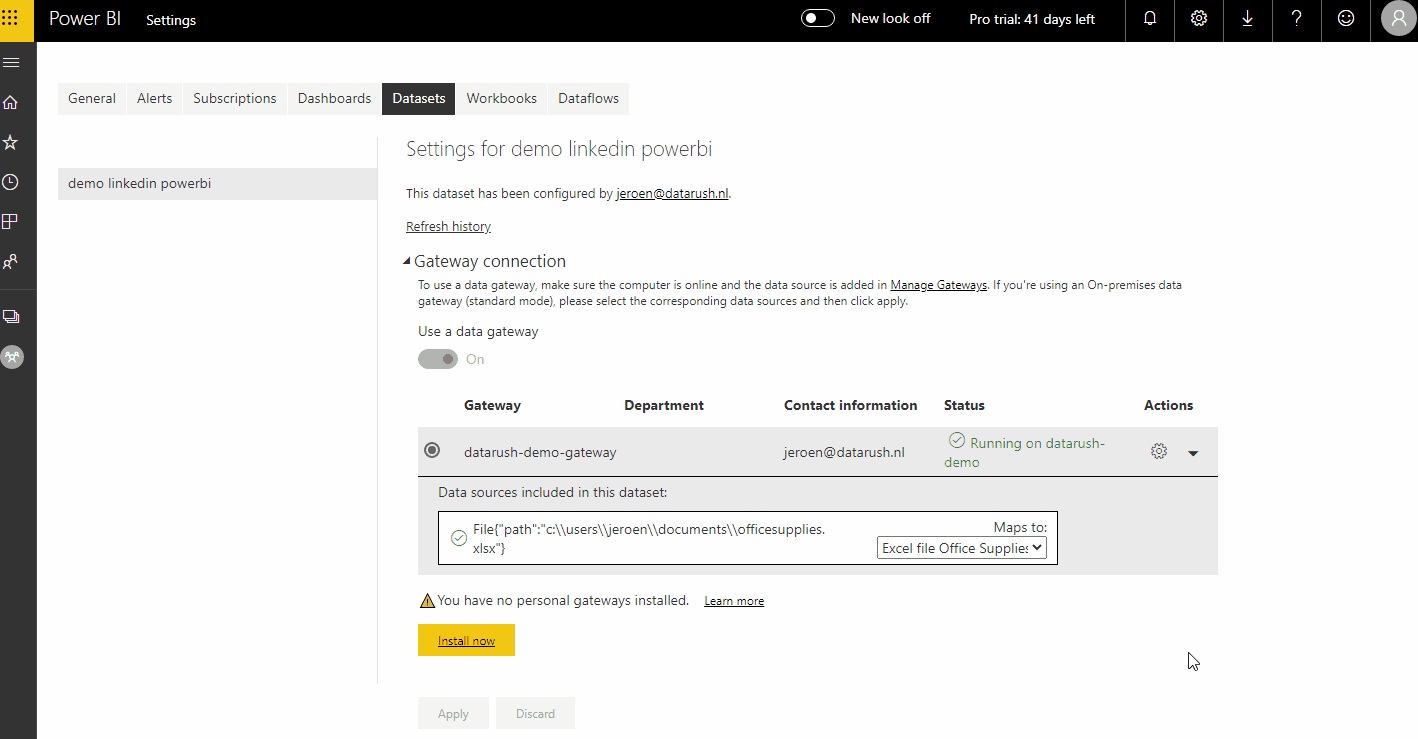Switch to Dataflows tab

tap(589, 98)
